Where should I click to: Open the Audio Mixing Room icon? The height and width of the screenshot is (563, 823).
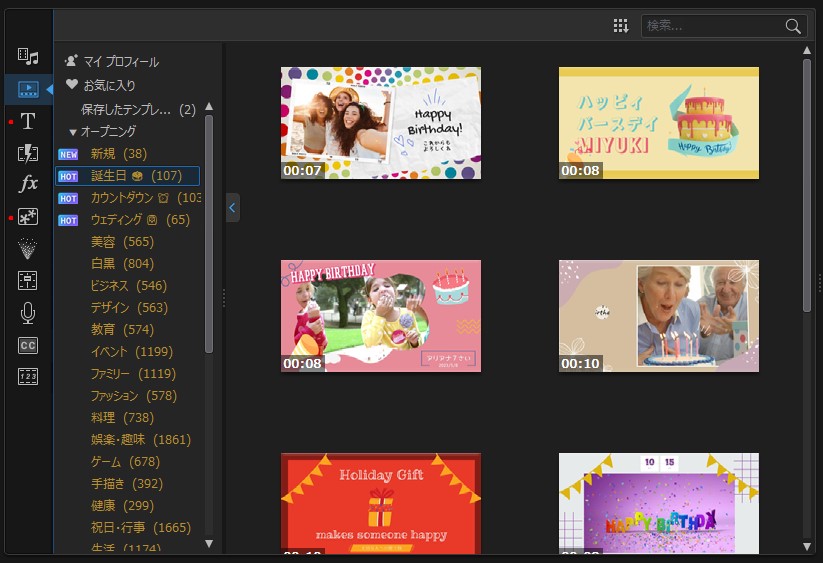click(28, 281)
